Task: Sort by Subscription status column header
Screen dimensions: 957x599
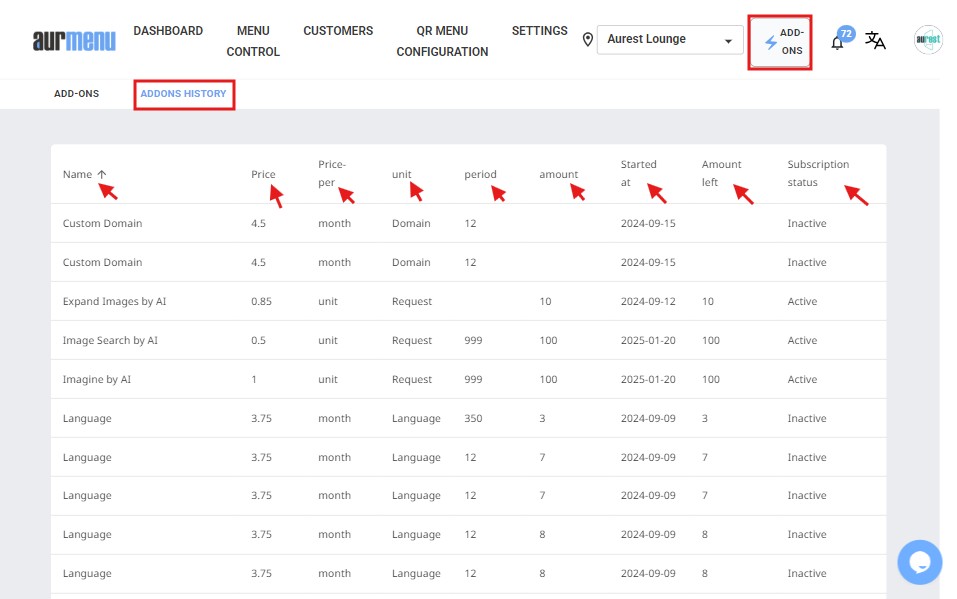Action: (x=817, y=173)
